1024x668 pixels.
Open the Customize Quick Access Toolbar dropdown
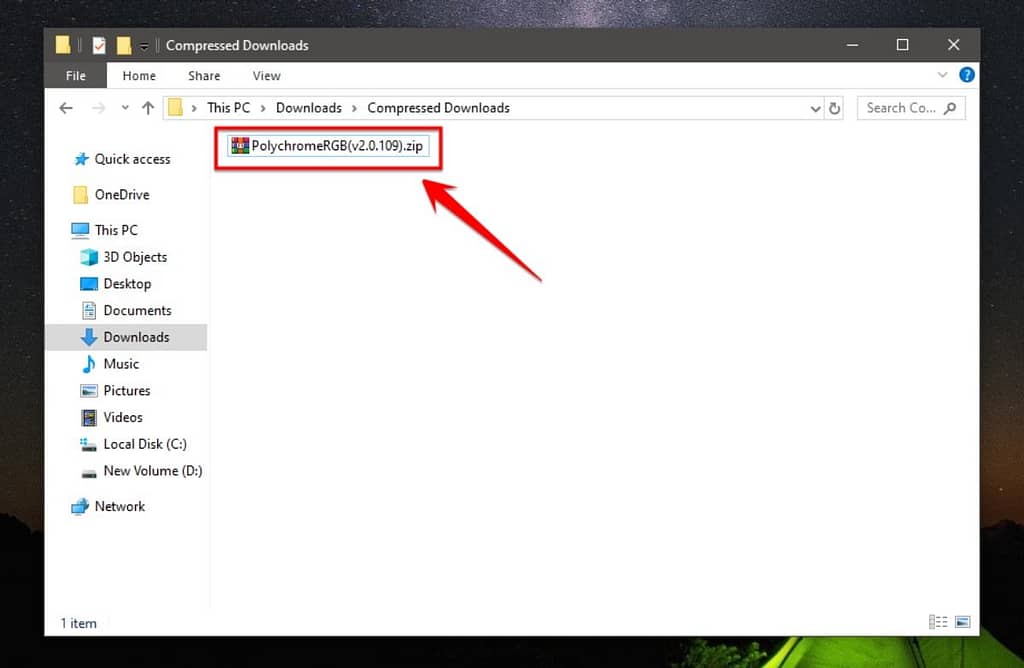[144, 46]
